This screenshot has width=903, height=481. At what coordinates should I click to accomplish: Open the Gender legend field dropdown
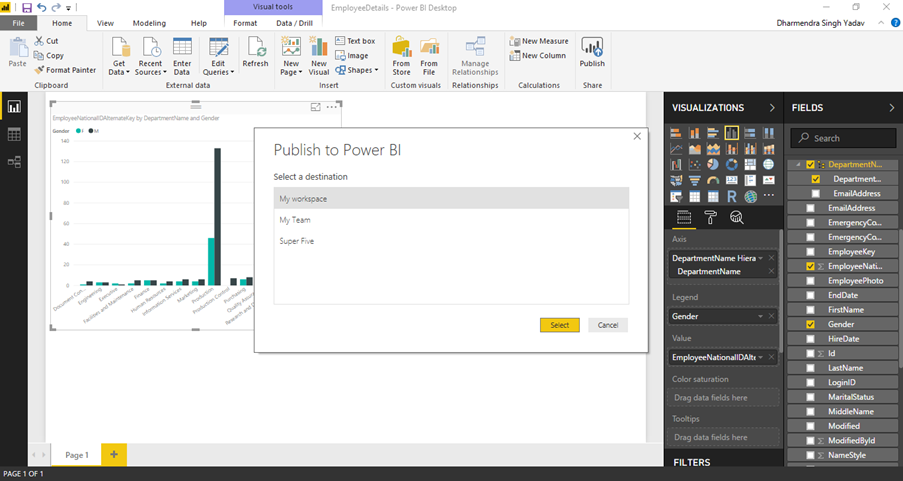(761, 316)
